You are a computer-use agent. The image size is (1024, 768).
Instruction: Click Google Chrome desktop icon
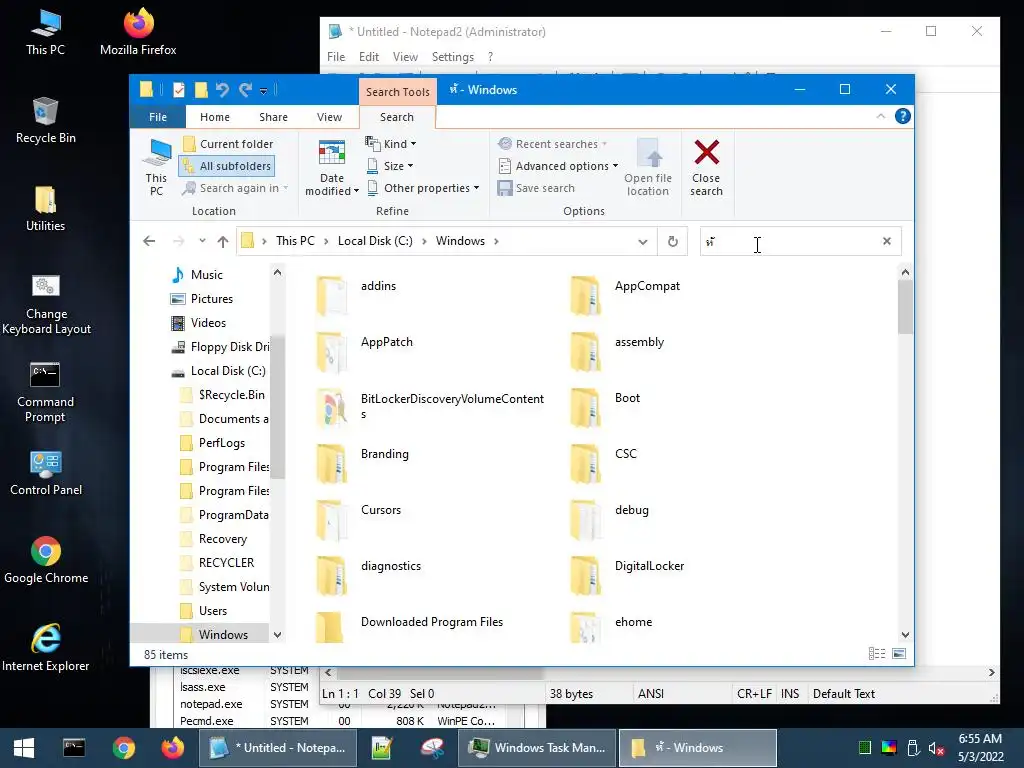(46, 560)
